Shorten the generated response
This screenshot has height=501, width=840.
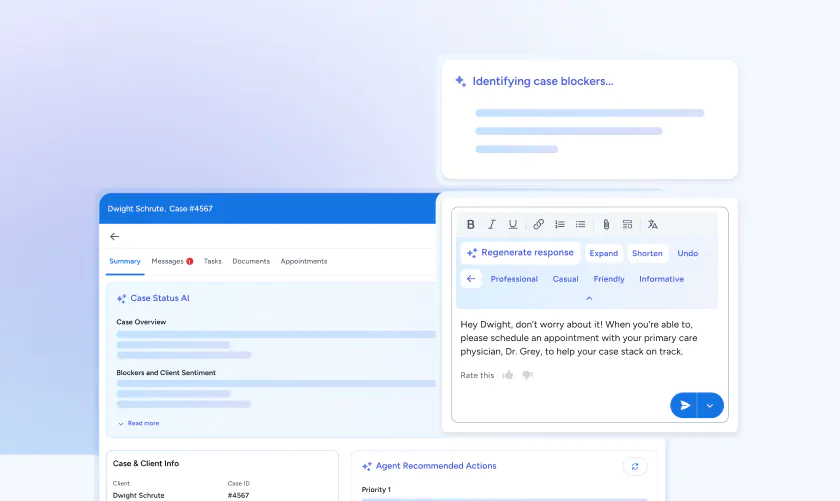(647, 253)
